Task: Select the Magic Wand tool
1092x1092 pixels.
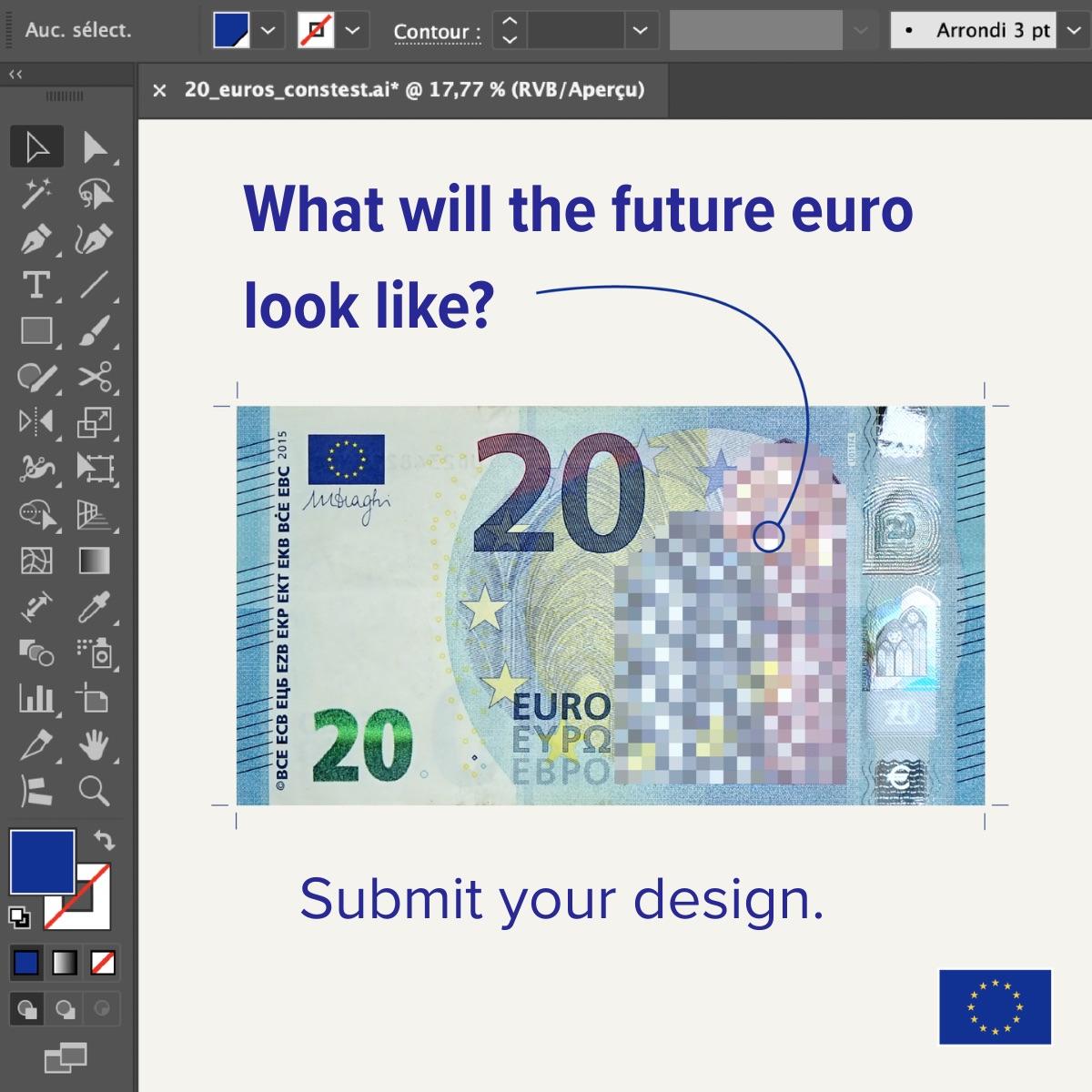Action: point(36,193)
